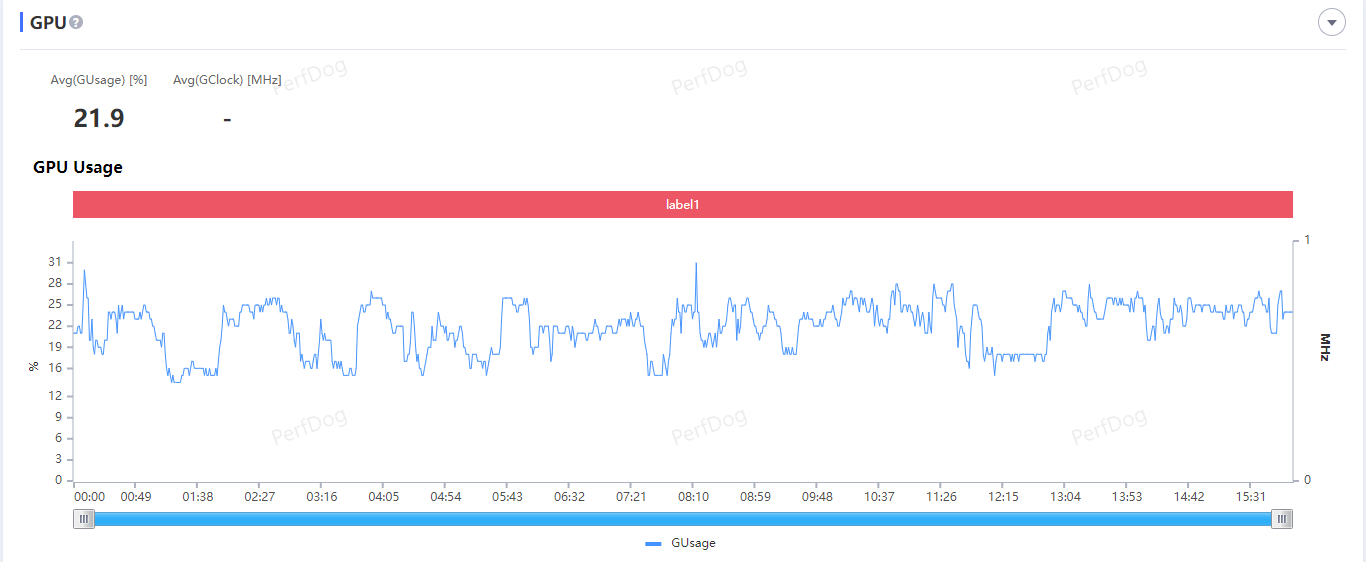Collapse the GPU section with the arrow button
Screen dimensions: 1366x562
(1331, 22)
